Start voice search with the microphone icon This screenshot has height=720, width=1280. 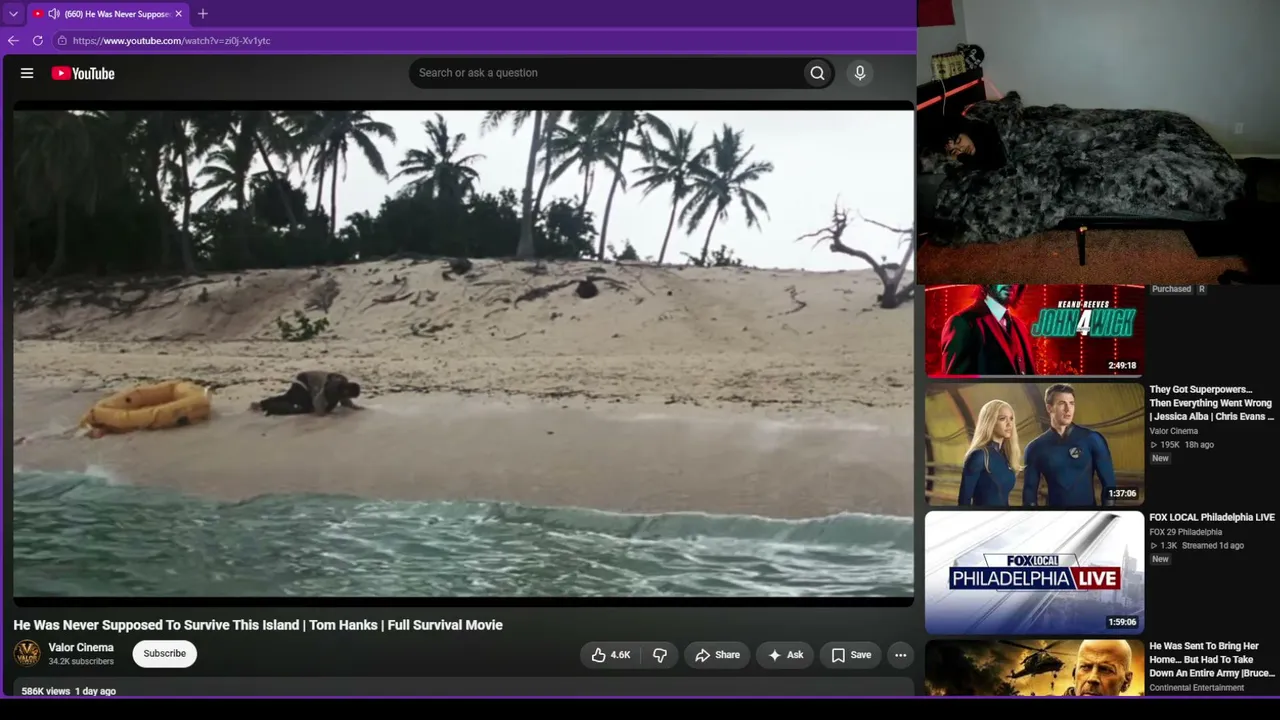[x=859, y=73]
